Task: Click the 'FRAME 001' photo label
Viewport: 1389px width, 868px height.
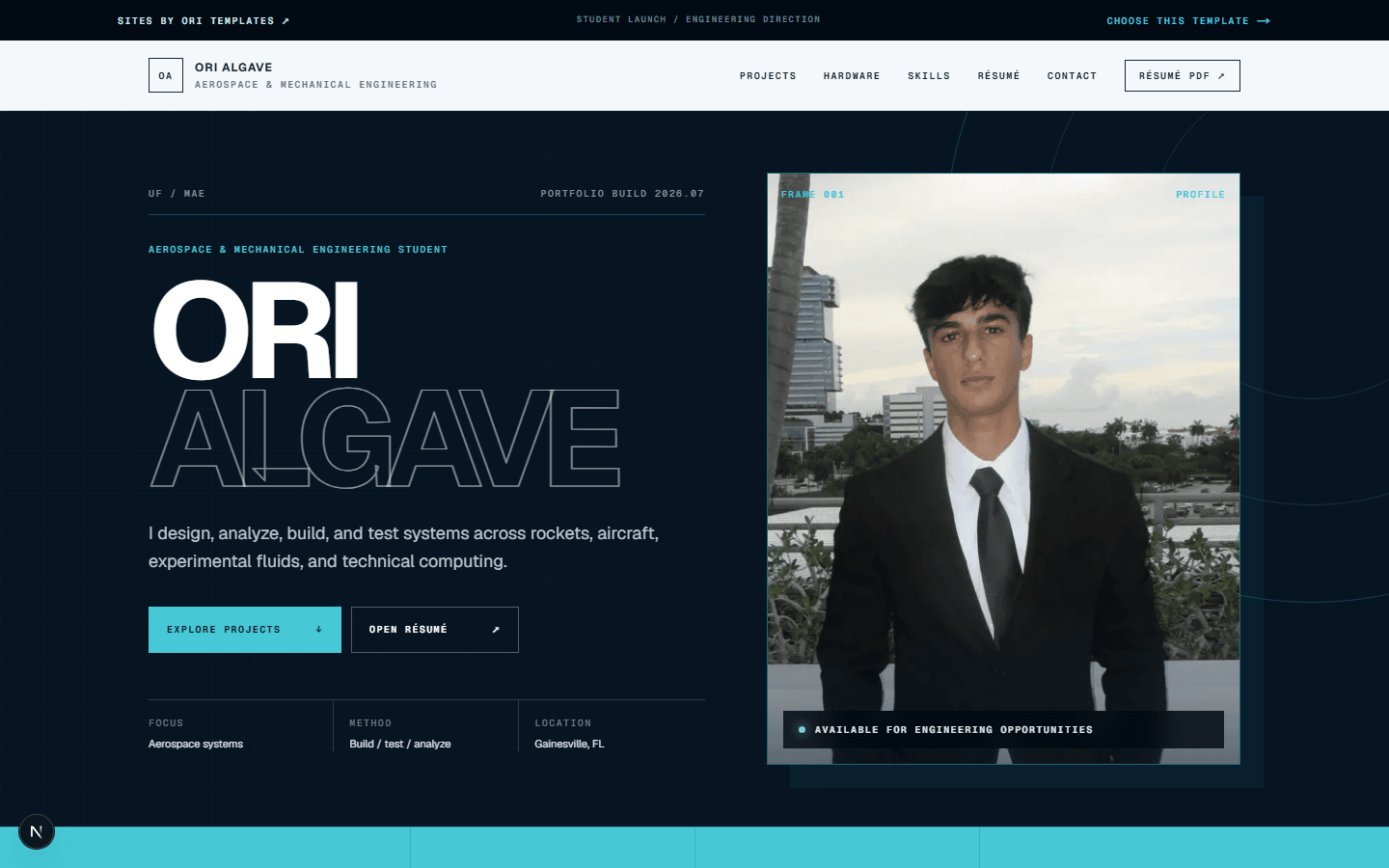Action: point(812,195)
